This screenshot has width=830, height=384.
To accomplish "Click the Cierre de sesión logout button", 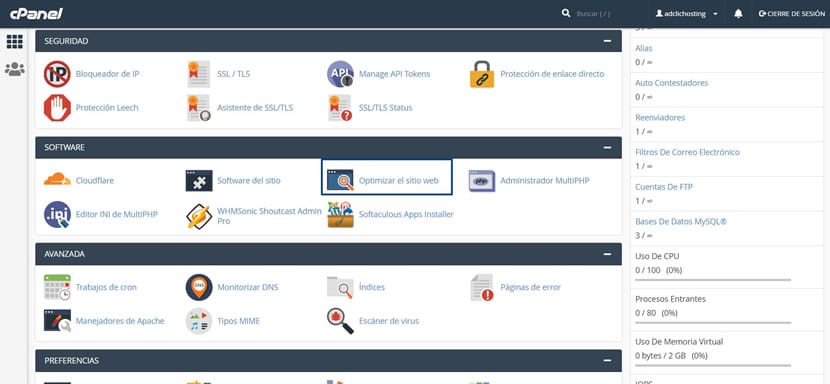I will pos(791,14).
